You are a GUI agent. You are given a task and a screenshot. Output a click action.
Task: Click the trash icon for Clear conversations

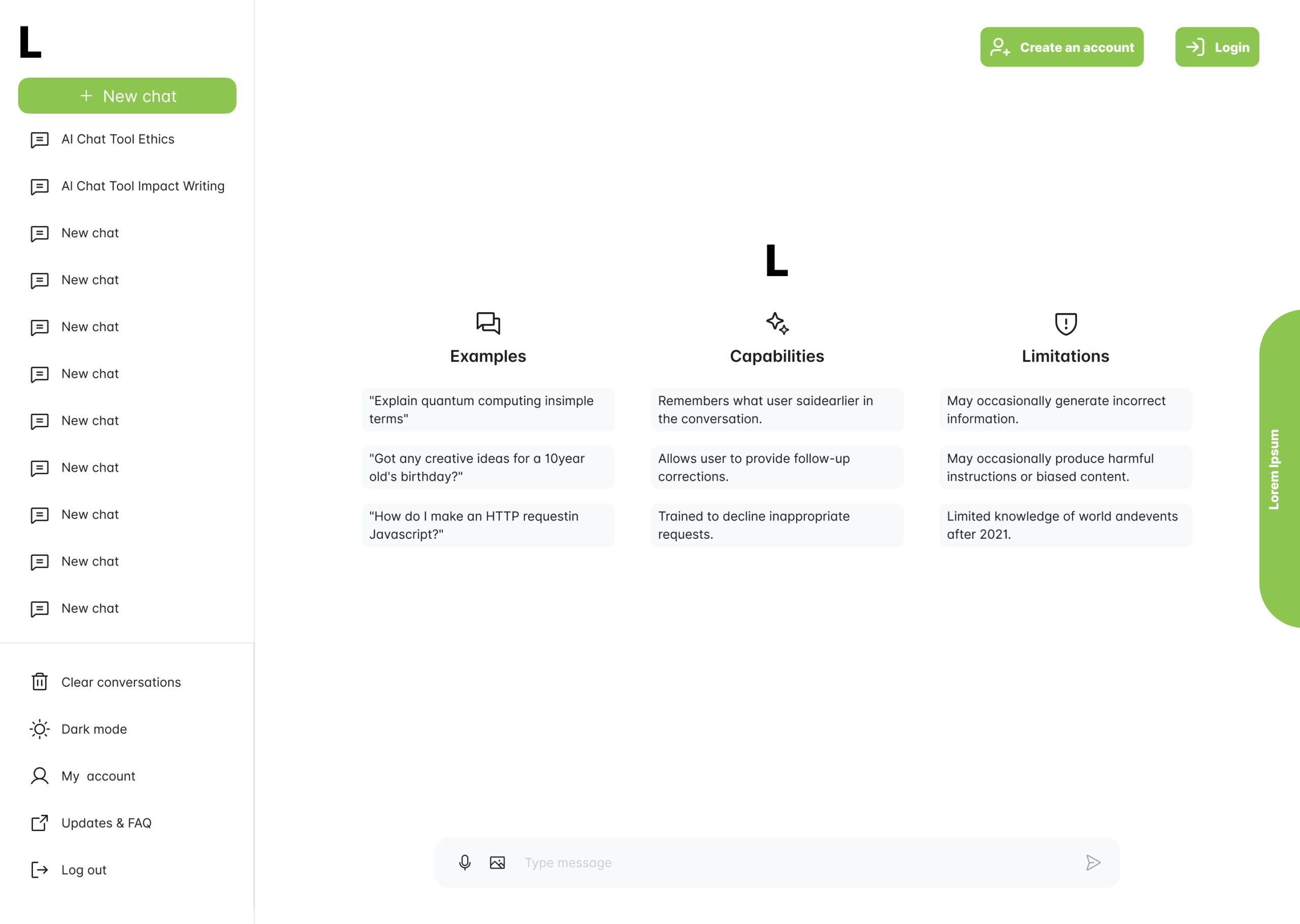(x=39, y=682)
